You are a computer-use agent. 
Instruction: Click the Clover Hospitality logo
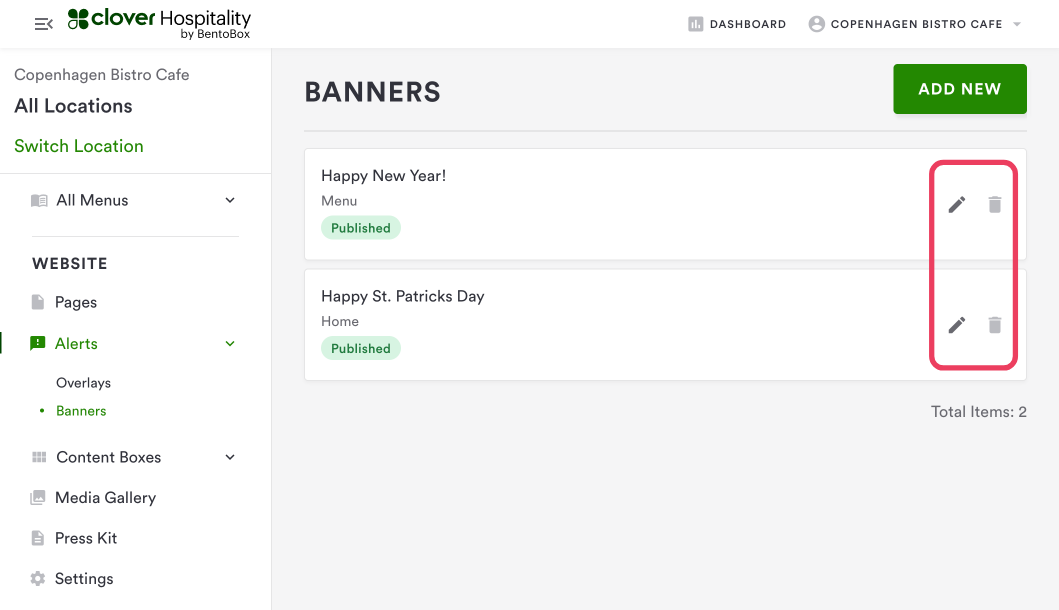pyautogui.click(x=159, y=24)
